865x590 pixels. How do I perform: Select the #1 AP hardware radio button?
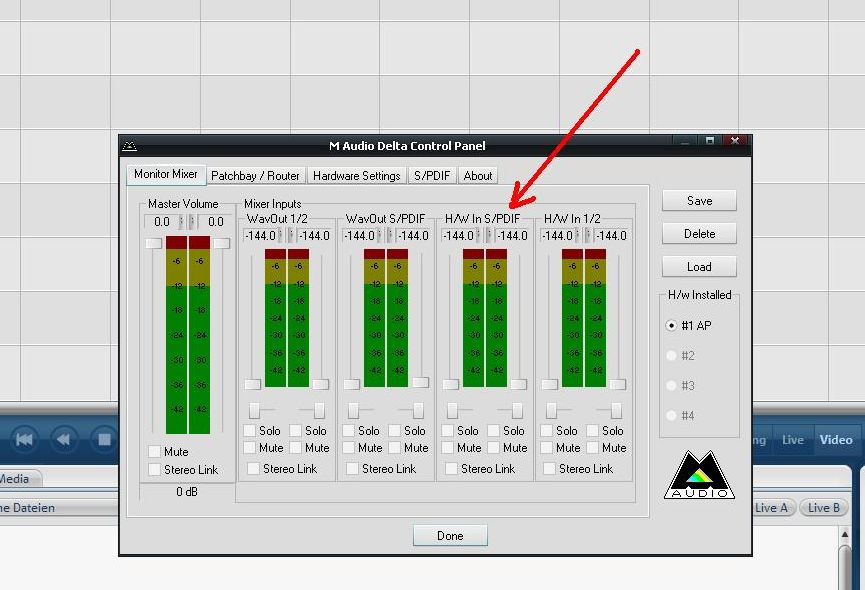pyautogui.click(x=671, y=325)
